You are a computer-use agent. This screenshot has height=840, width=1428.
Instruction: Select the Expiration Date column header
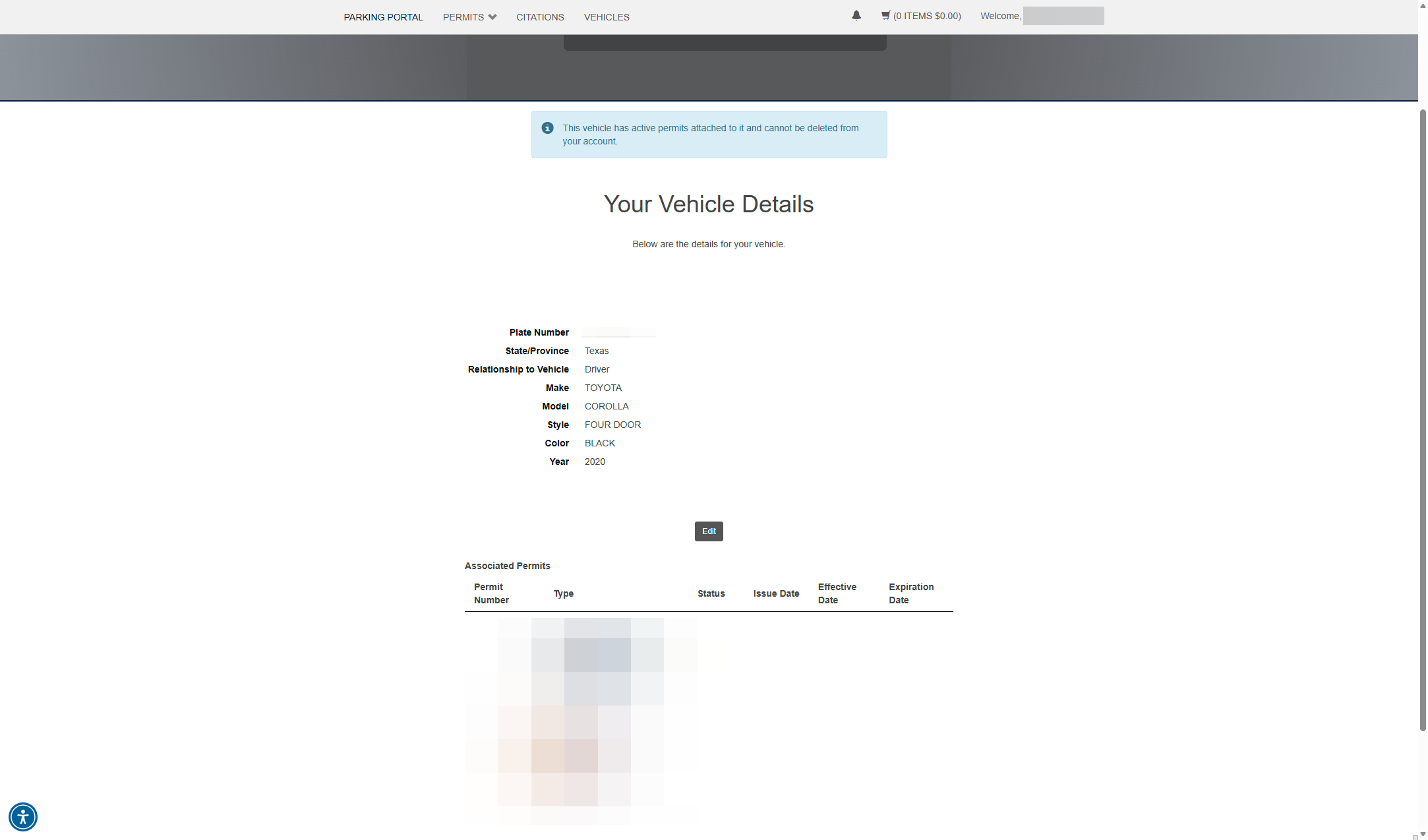tap(911, 593)
